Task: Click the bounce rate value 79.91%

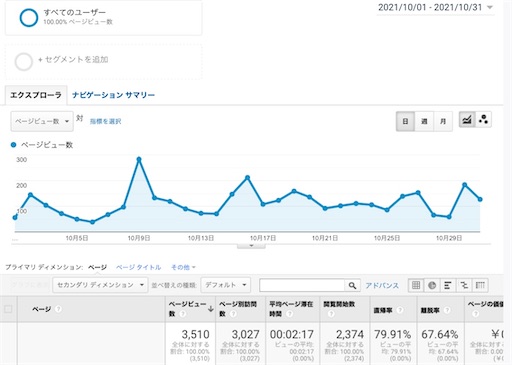Action: coord(393,334)
